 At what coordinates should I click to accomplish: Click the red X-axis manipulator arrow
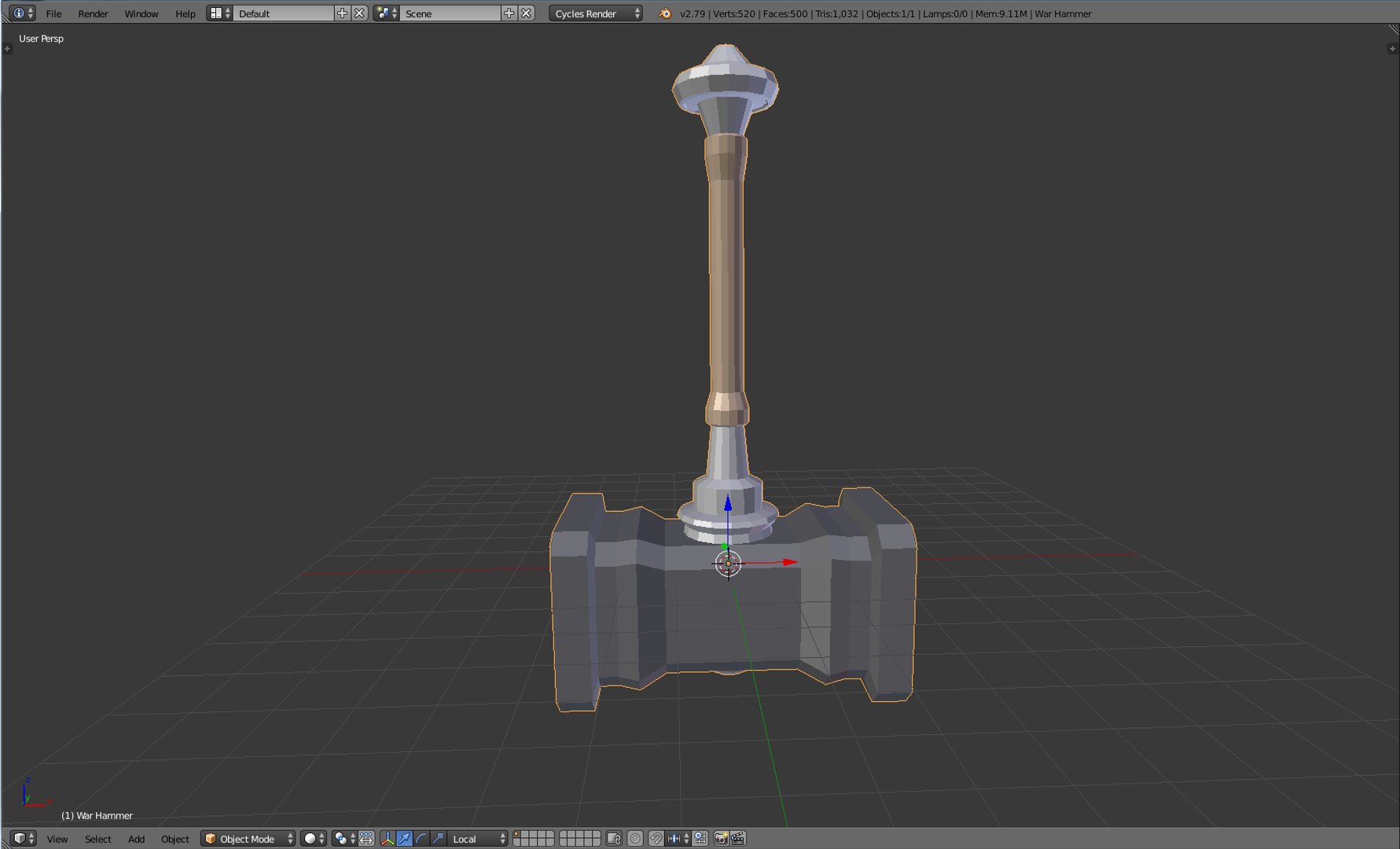click(790, 562)
